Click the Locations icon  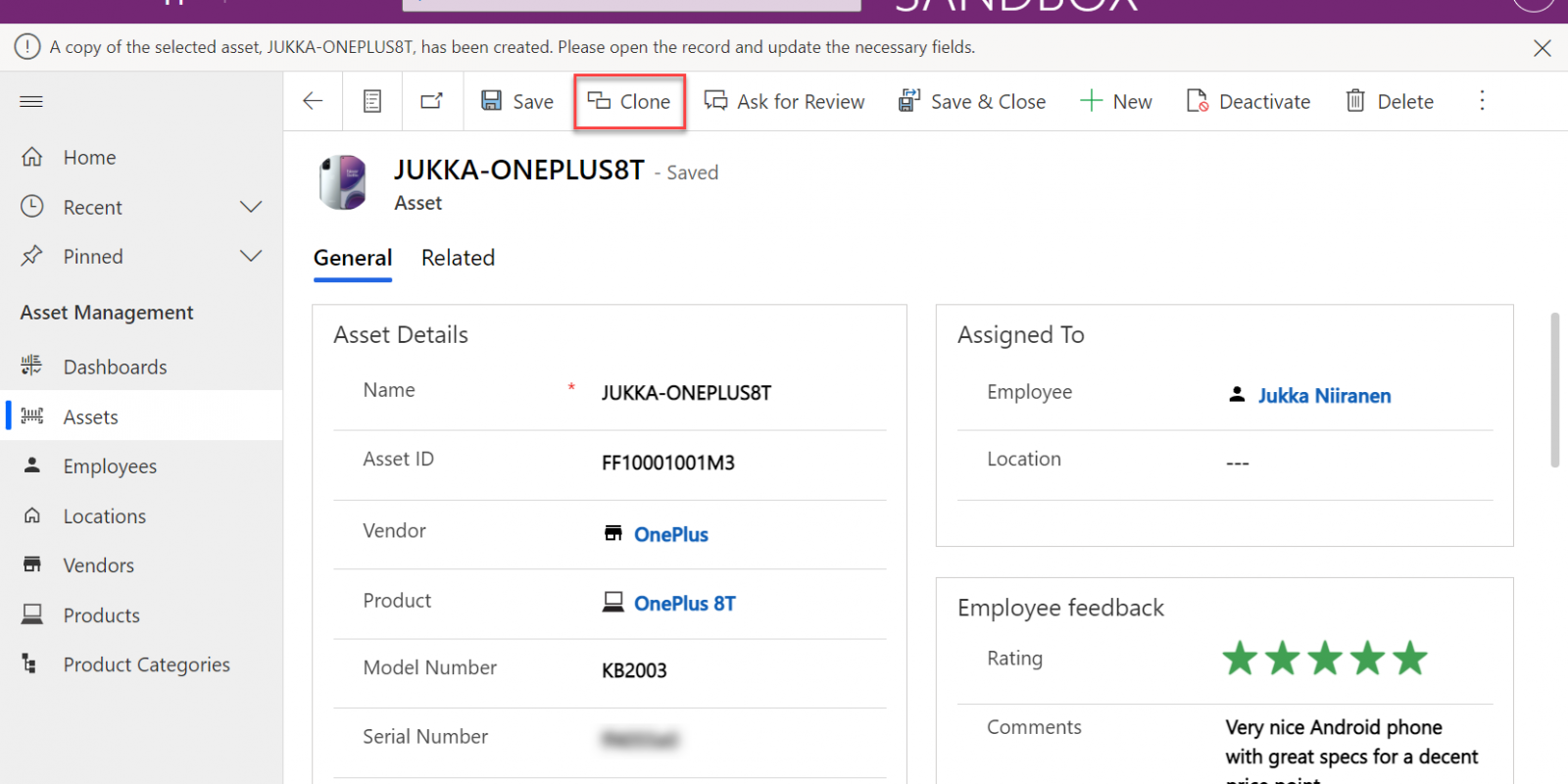(x=32, y=515)
